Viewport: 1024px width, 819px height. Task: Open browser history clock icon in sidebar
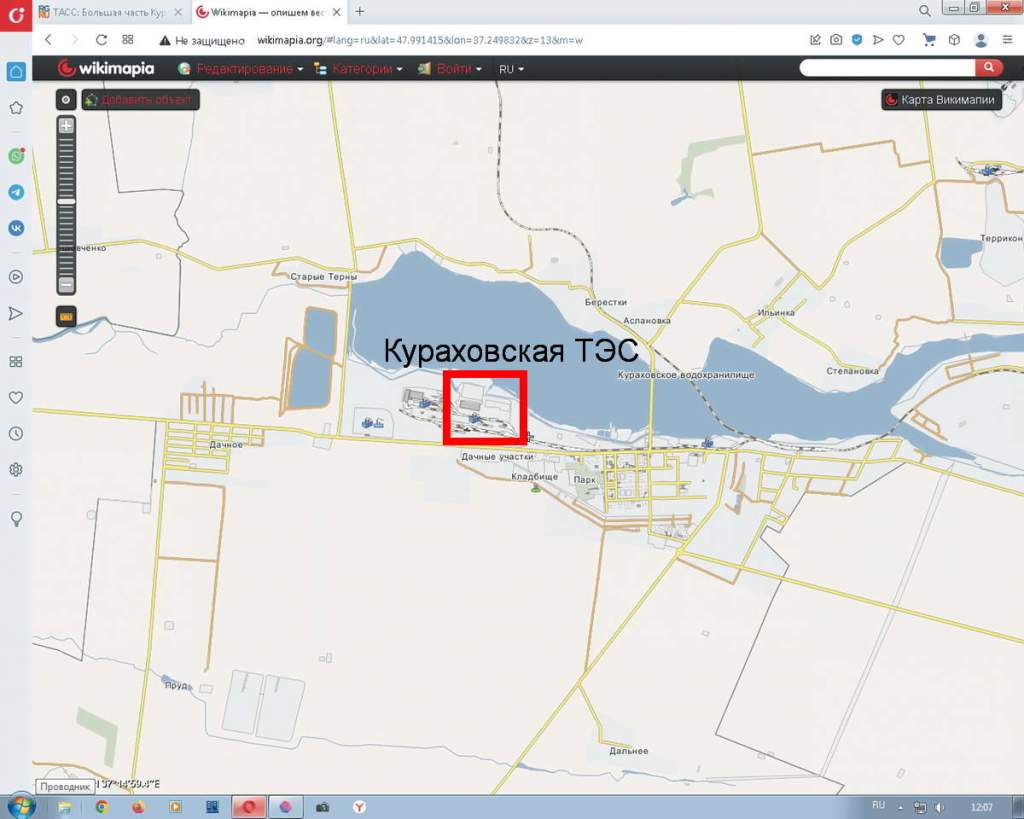[x=16, y=433]
